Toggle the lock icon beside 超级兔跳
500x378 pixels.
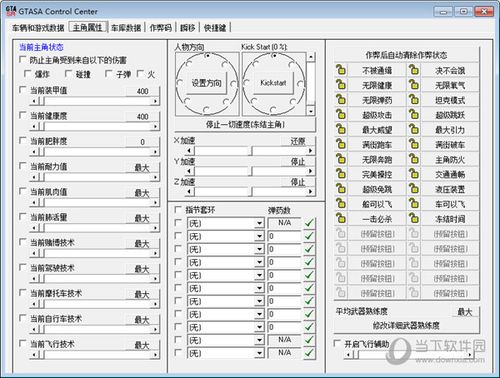[341, 189]
